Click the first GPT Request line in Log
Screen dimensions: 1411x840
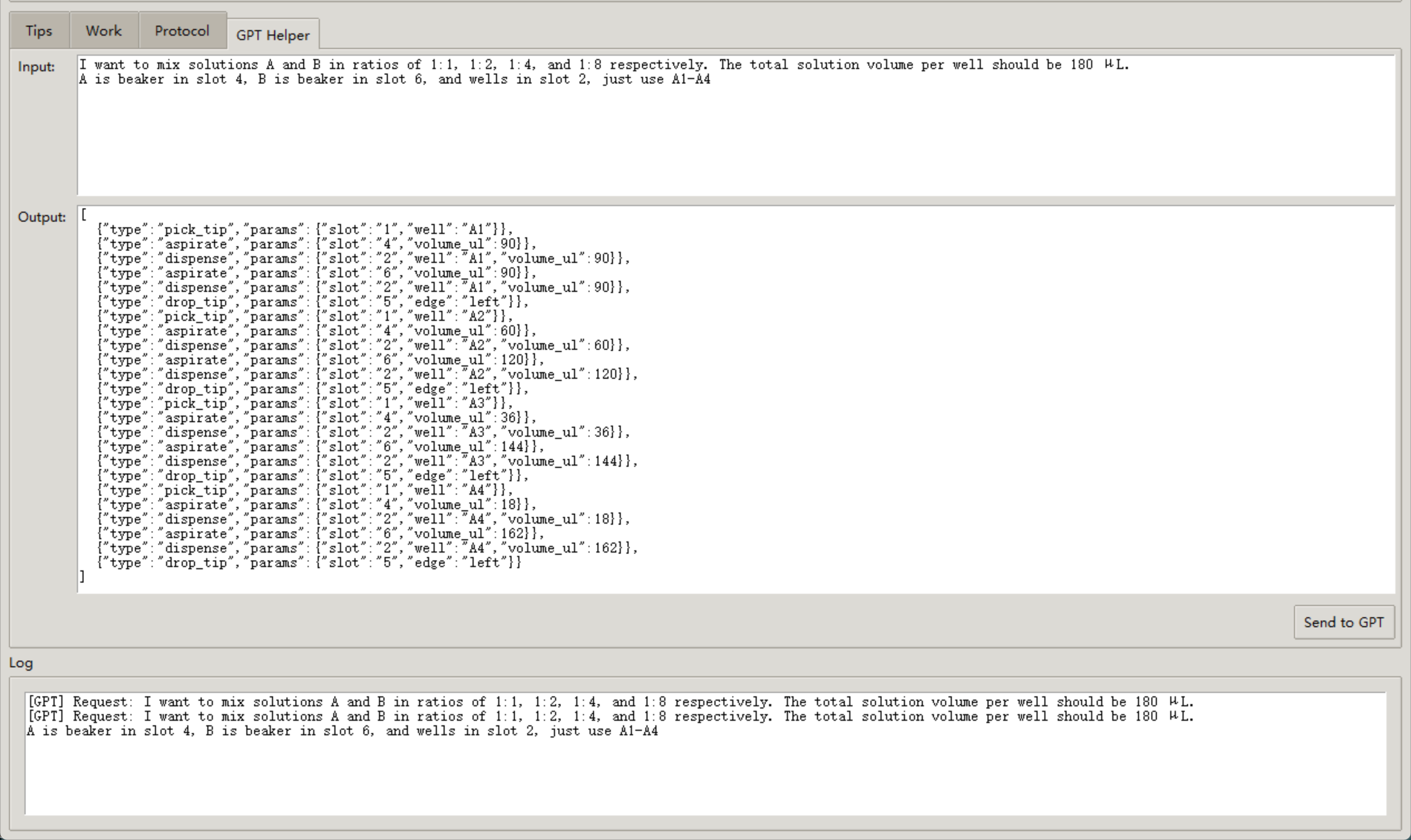pos(609,702)
